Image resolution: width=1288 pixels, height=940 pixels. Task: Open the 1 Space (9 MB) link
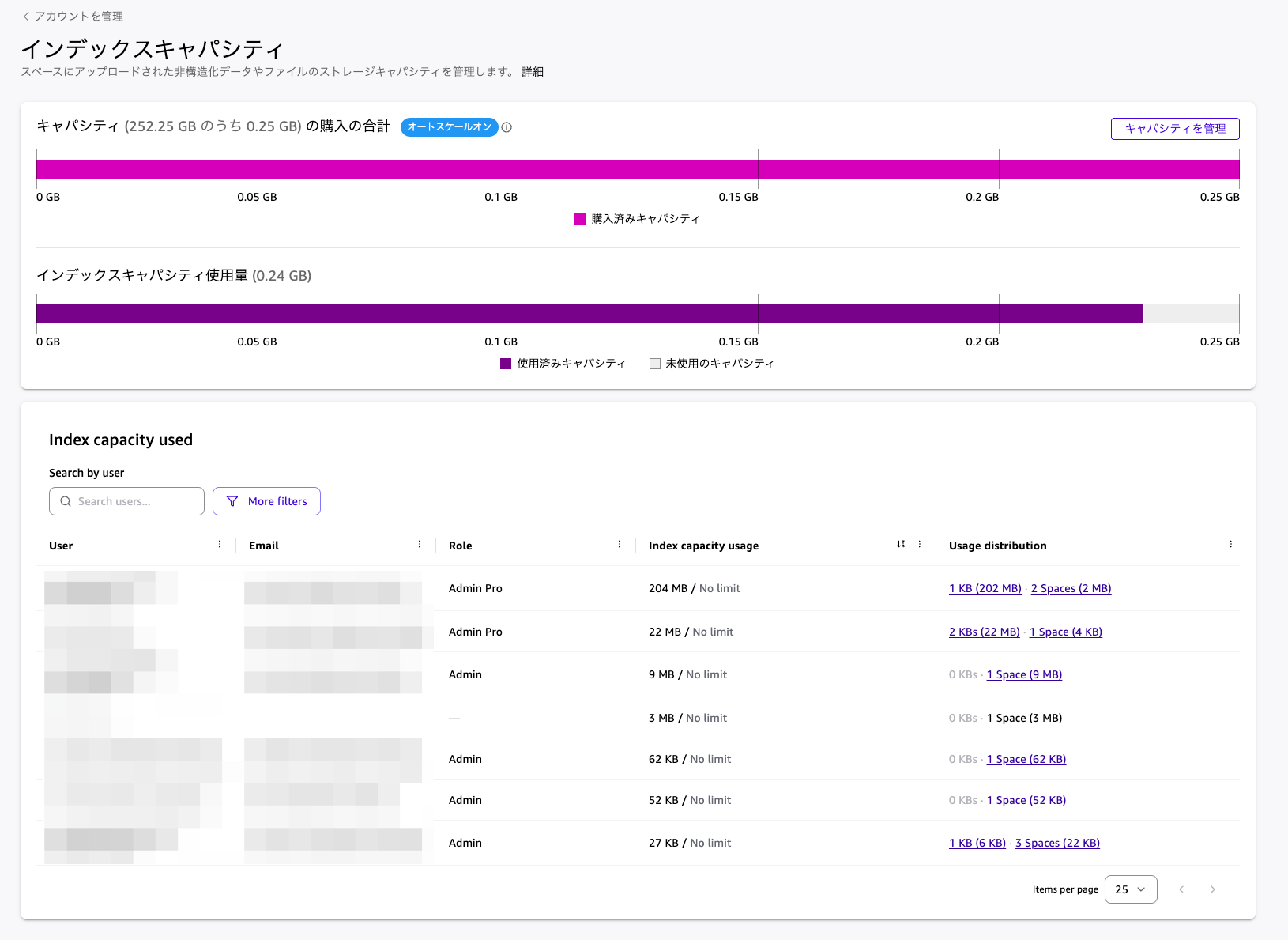1024,674
